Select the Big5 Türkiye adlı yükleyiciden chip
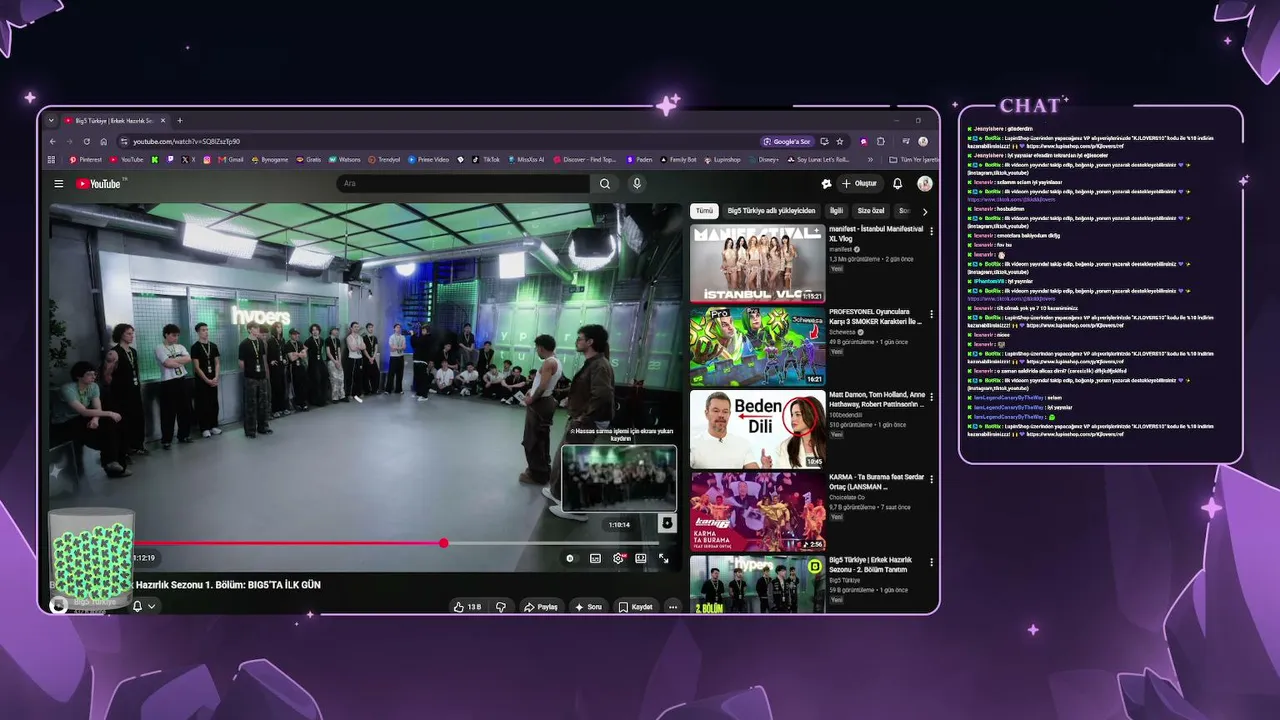Viewport: 1280px width, 720px height. (x=771, y=211)
